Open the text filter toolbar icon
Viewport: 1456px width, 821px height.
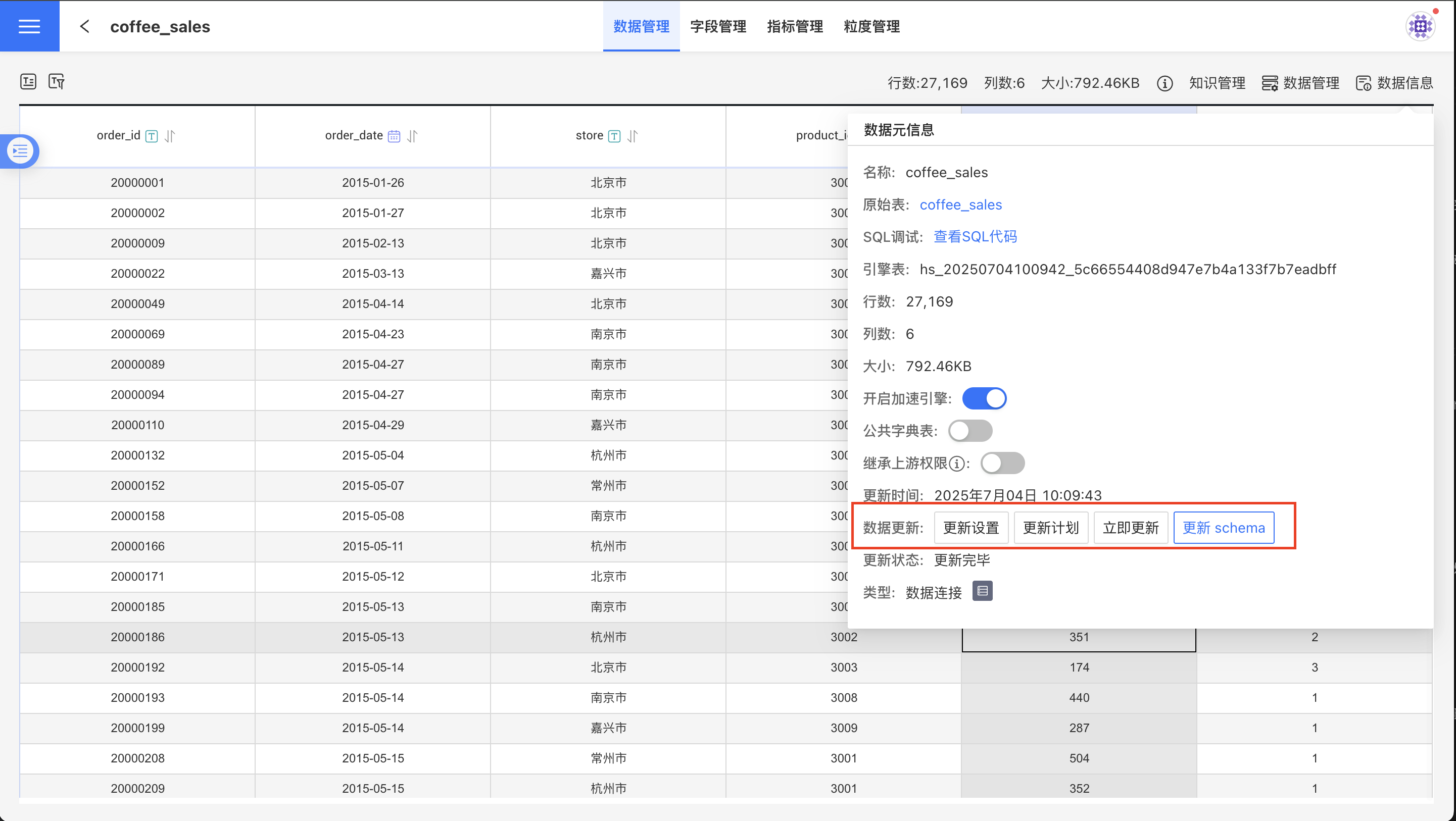click(x=57, y=82)
